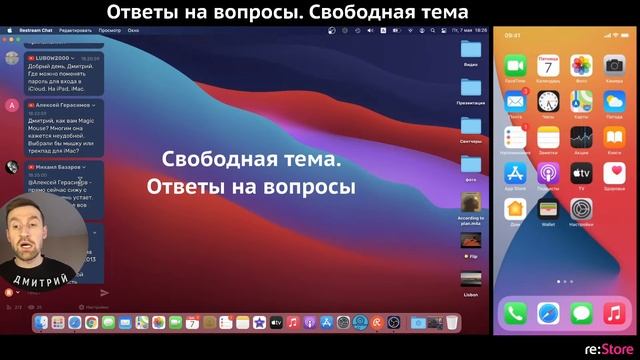Open Messages in the Mac dock
Image resolution: width=640 pixels, height=360 pixels.
click(x=108, y=323)
